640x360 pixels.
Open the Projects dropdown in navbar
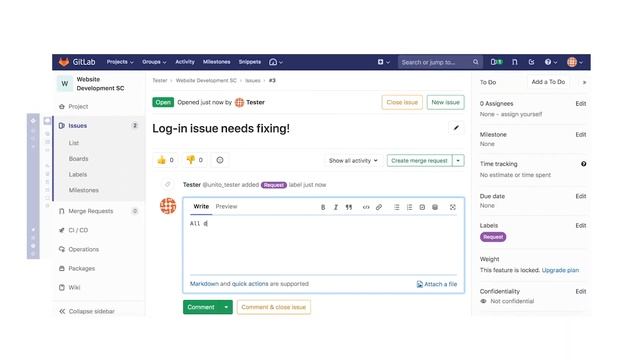pos(120,62)
